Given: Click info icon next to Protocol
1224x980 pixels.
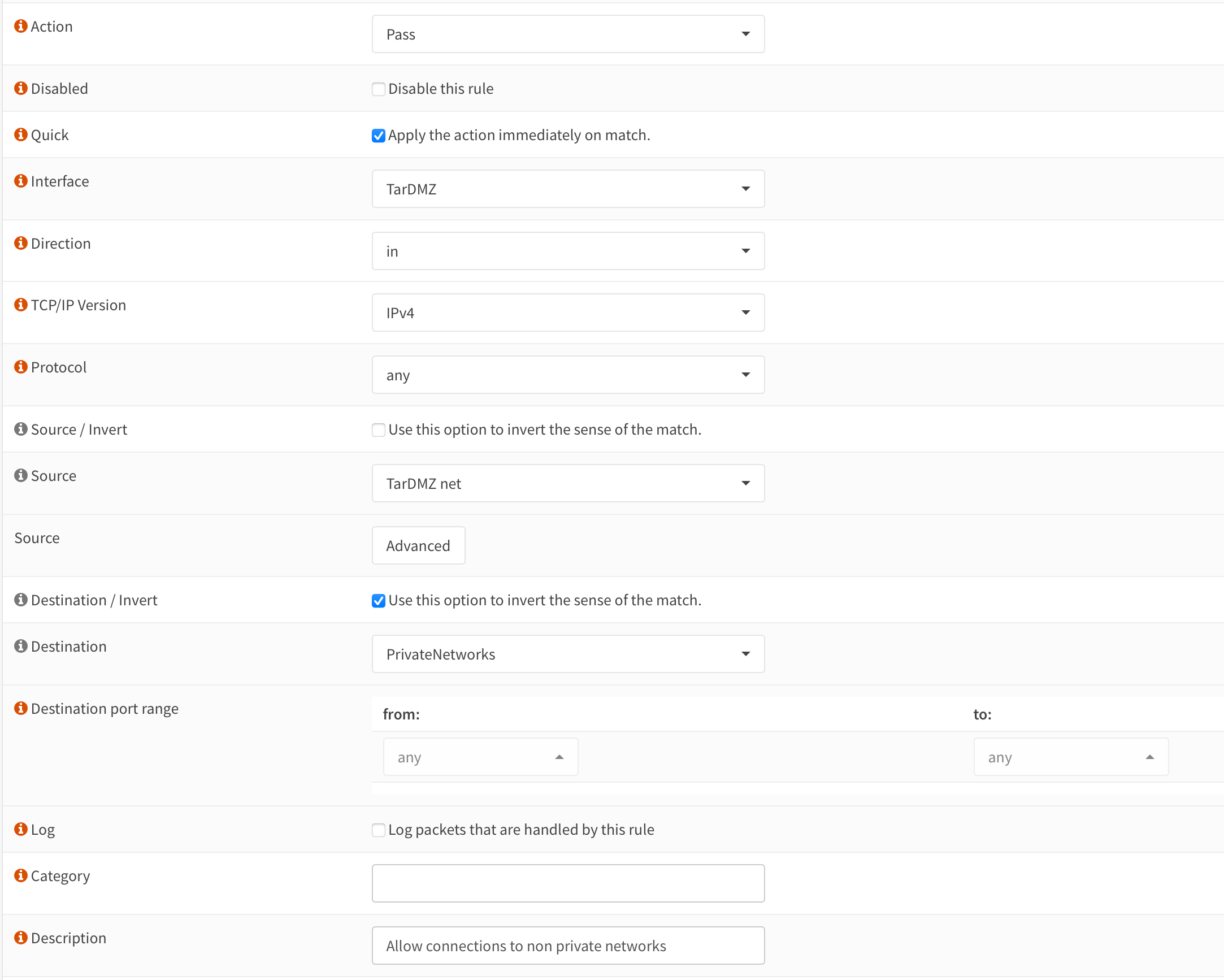Looking at the screenshot, I should click(20, 367).
